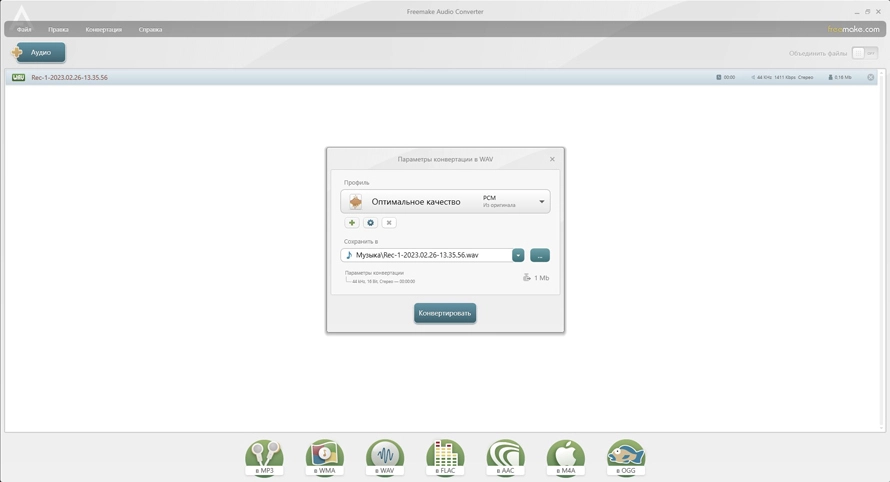Choose the WMA output format icon
Screen dimensions: 890x482
(325, 458)
